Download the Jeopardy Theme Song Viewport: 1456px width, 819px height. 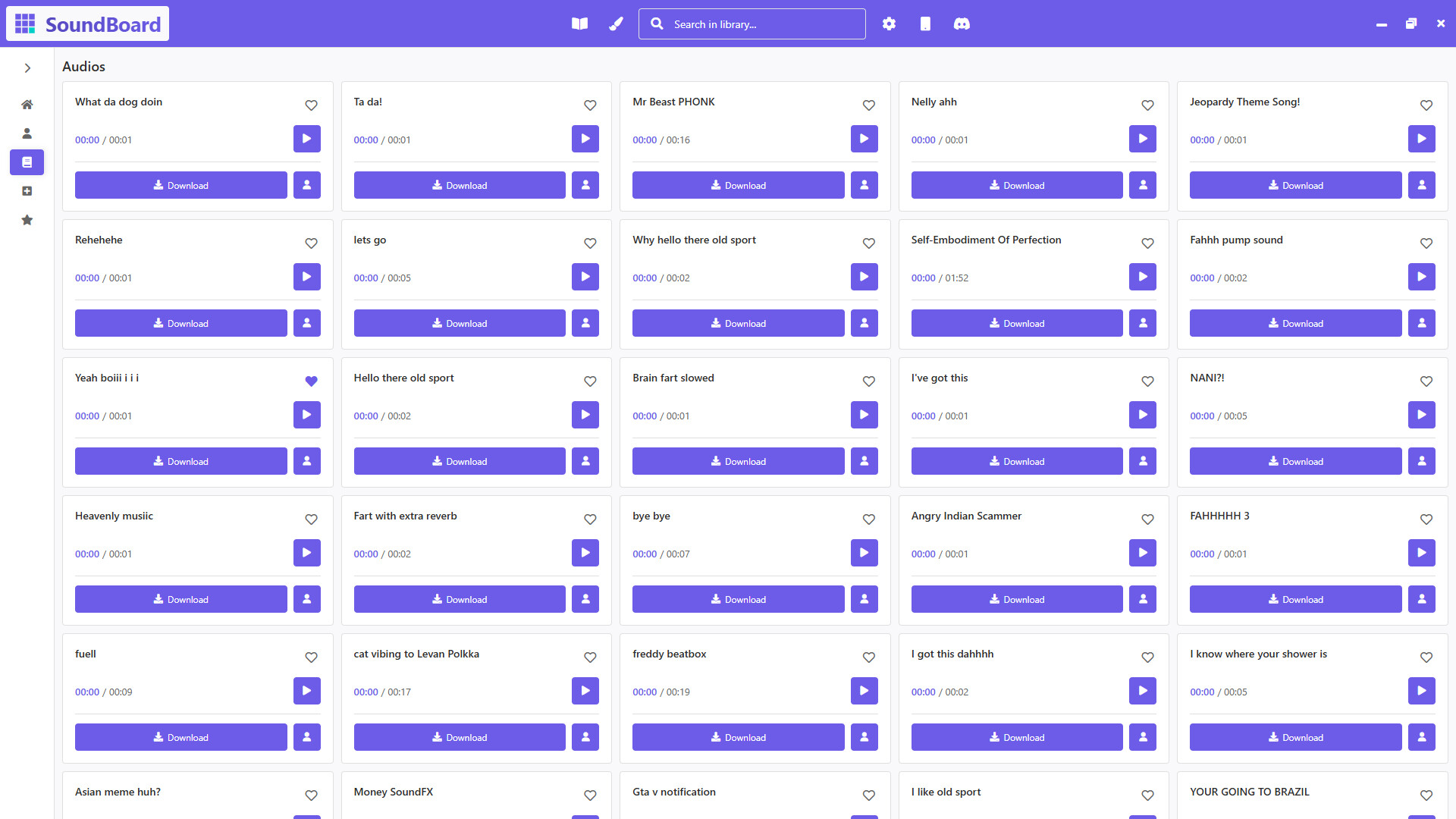coord(1295,185)
